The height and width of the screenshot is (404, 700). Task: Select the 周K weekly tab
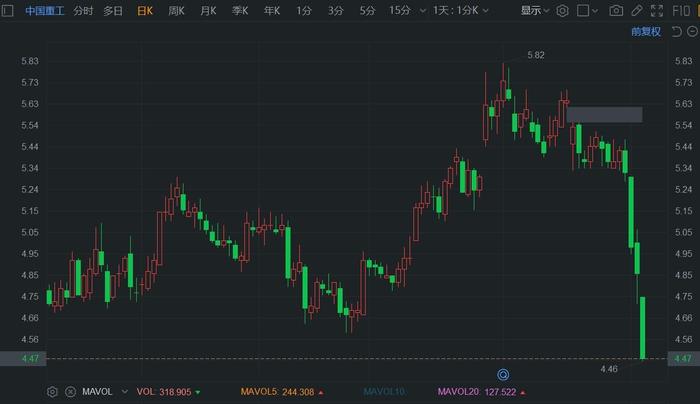pyautogui.click(x=176, y=10)
